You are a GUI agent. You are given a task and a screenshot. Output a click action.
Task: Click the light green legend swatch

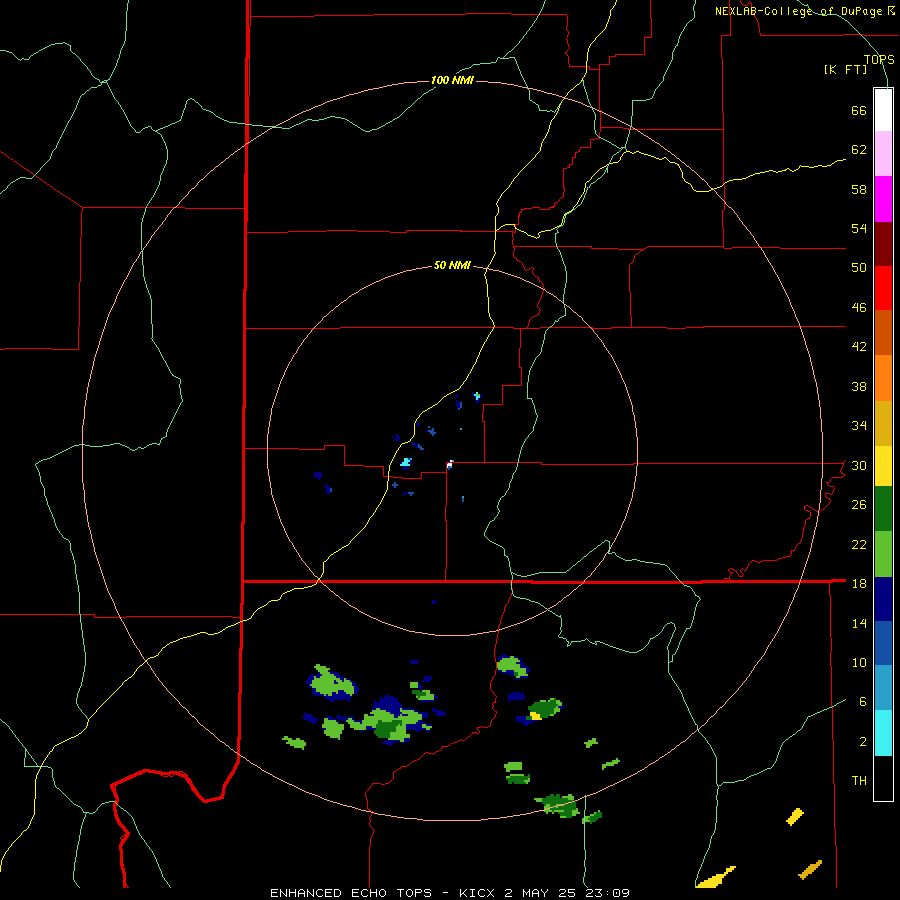click(883, 554)
